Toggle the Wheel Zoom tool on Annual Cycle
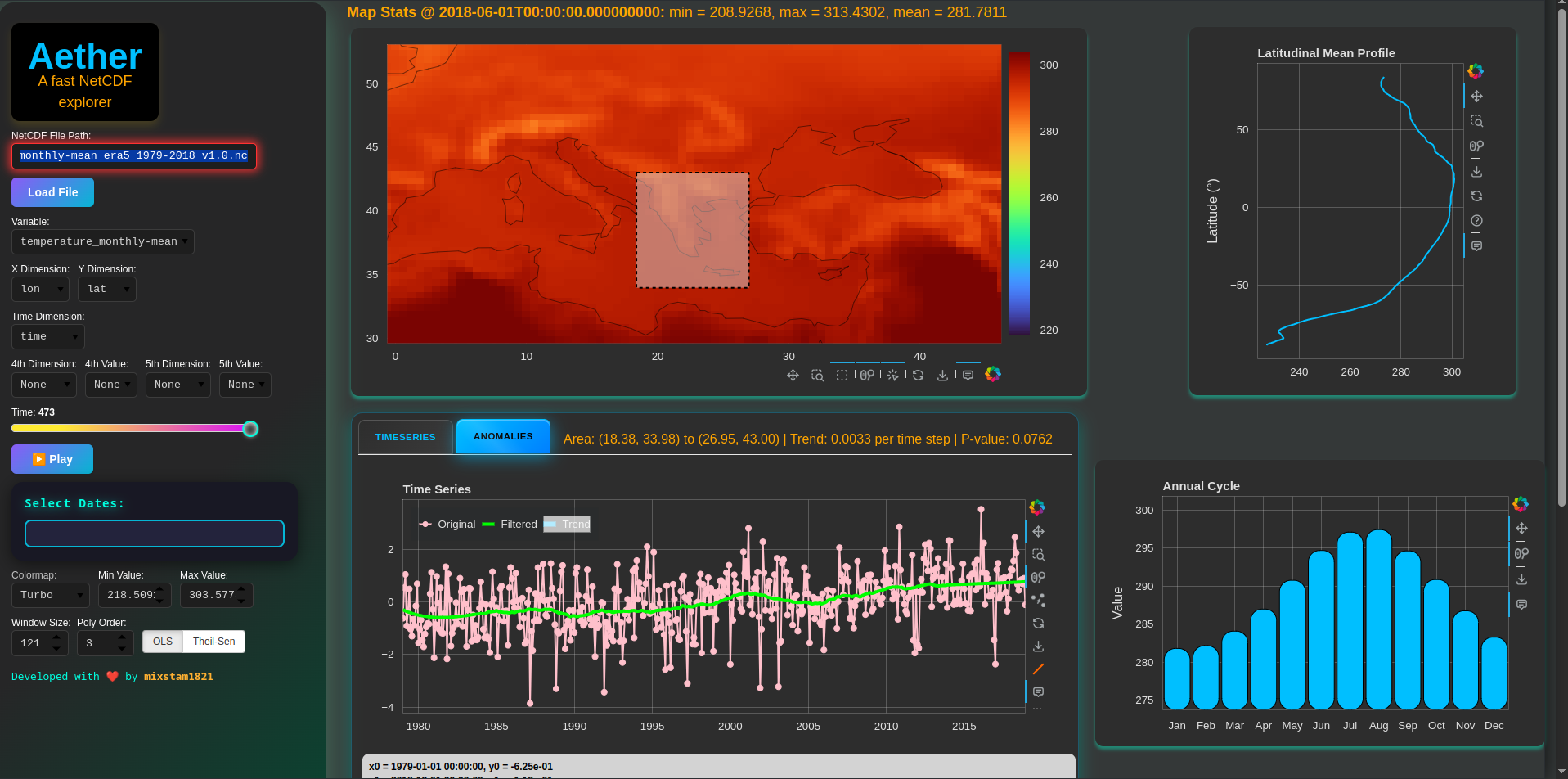 click(x=1521, y=554)
